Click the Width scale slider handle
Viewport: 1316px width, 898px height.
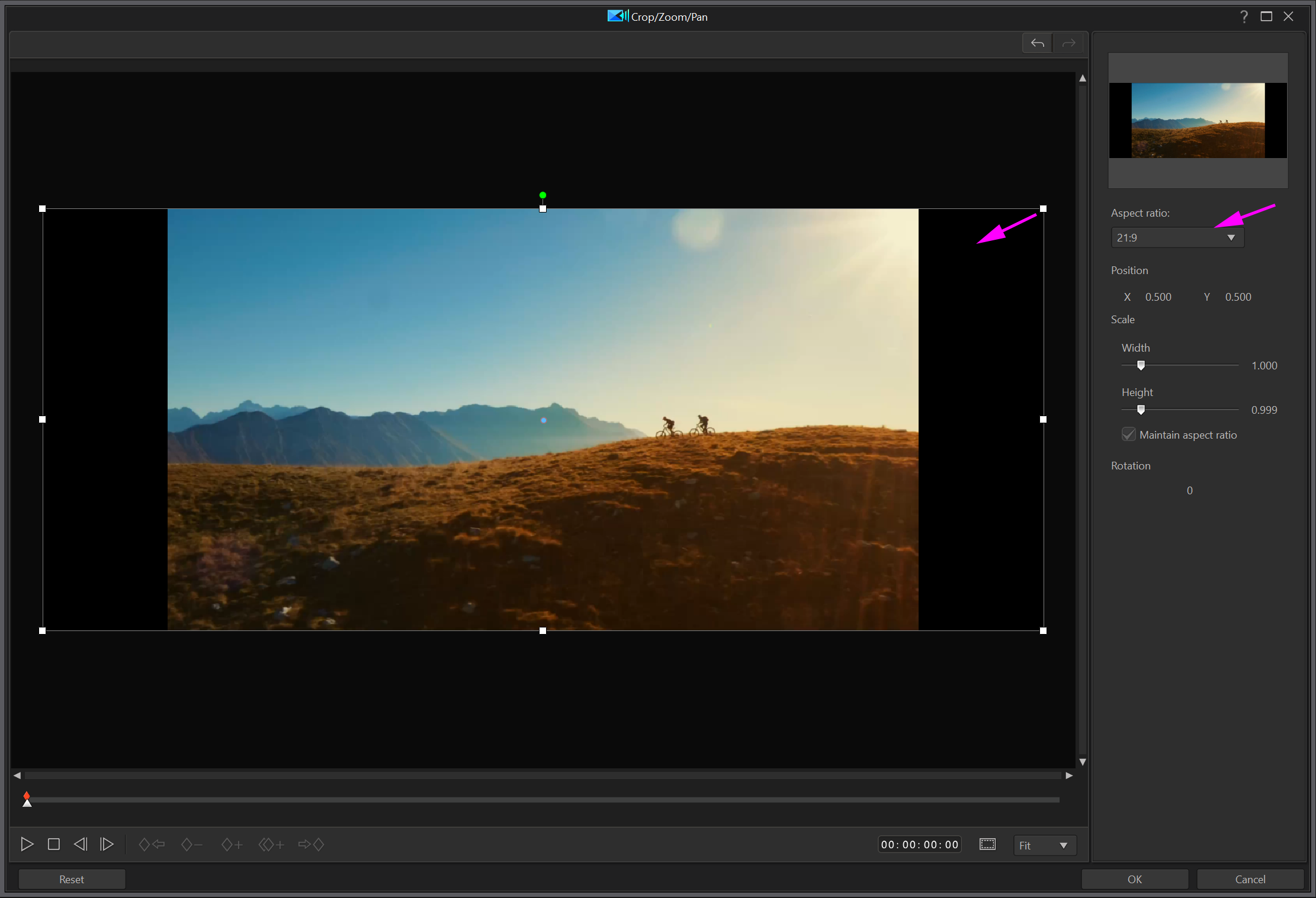point(1141,365)
